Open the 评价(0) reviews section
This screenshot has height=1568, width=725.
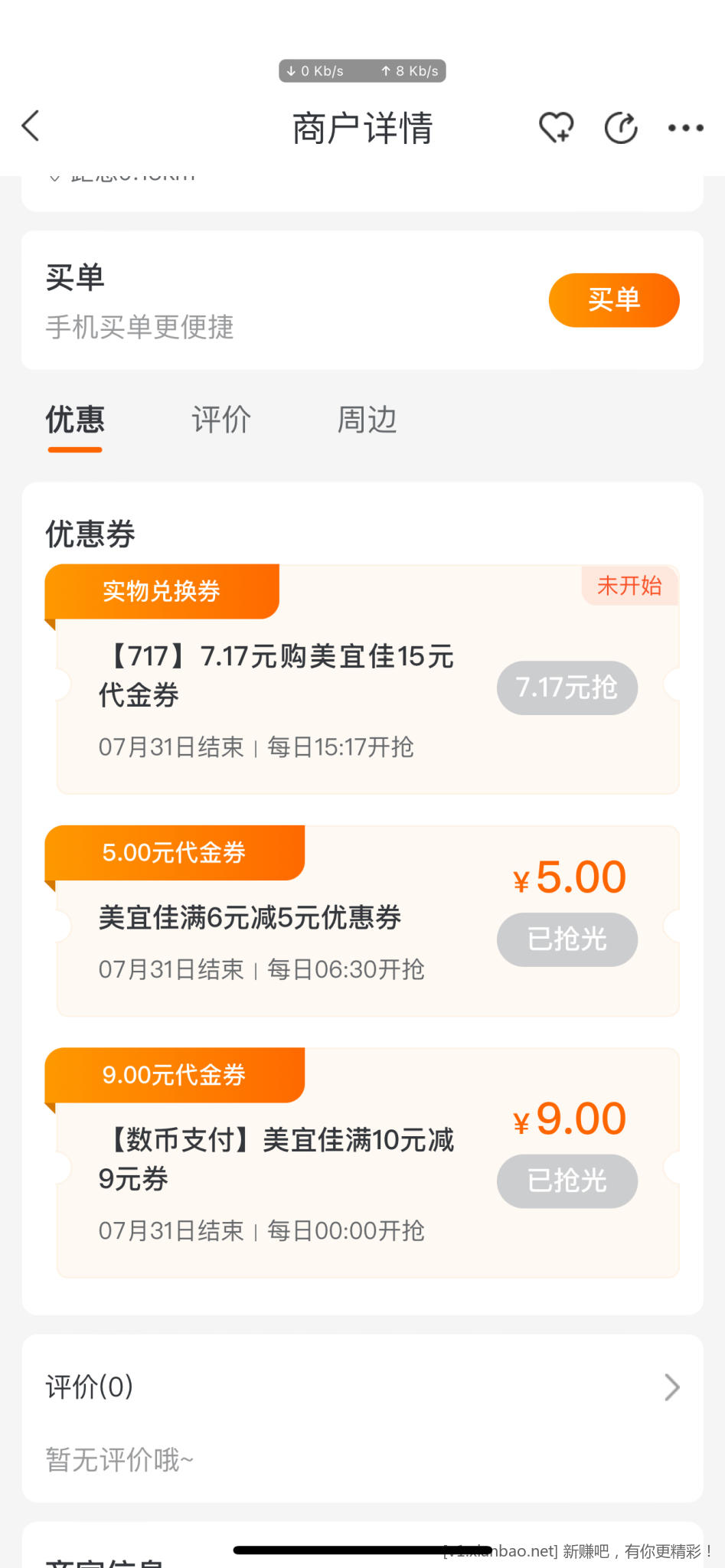tap(90, 1387)
